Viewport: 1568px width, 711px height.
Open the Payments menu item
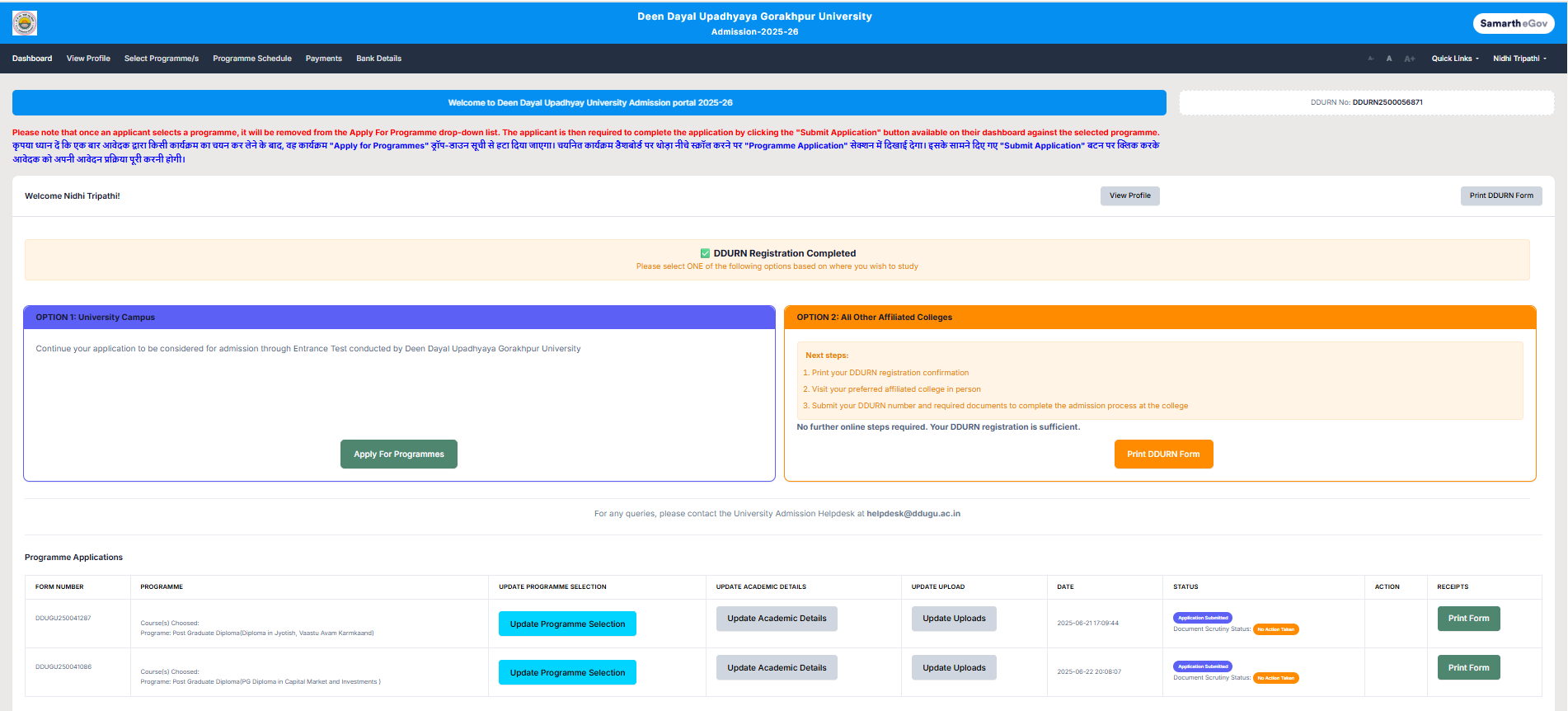(x=324, y=59)
